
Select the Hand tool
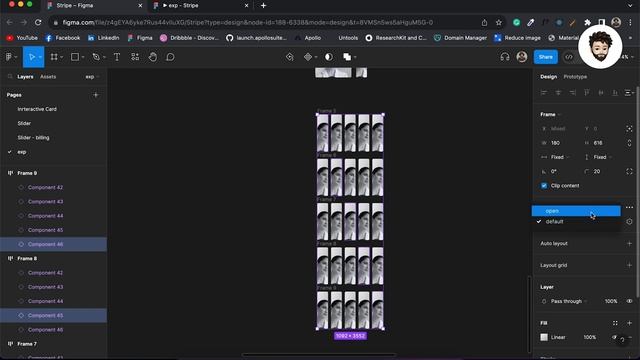[153, 57]
